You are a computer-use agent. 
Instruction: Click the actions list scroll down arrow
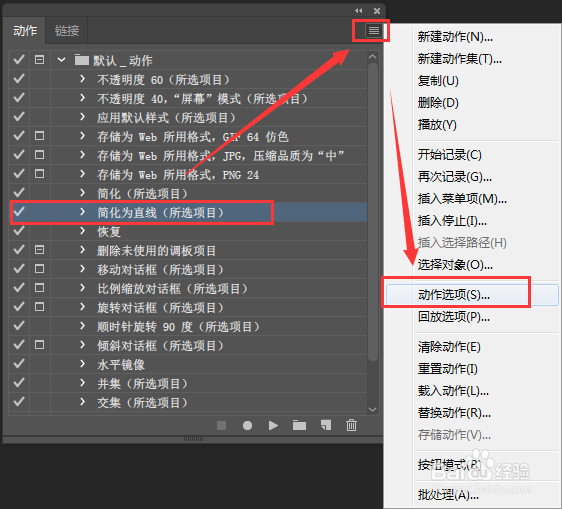372,409
